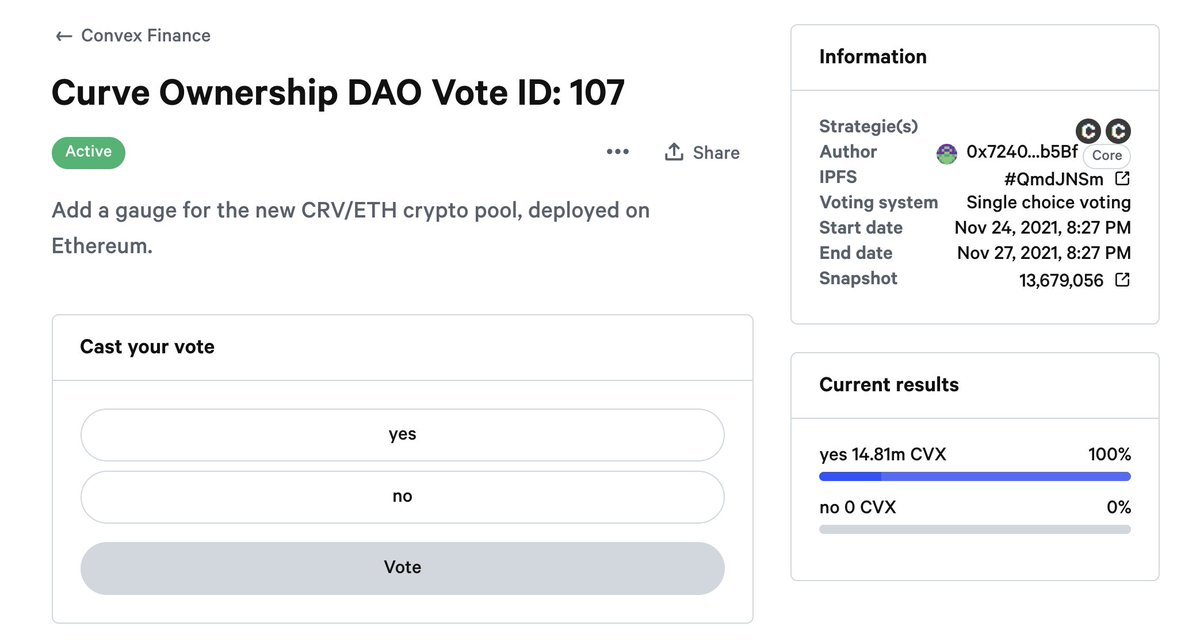Click the first strategy token icon
The width and height of the screenshot is (1200, 641).
click(1088, 130)
